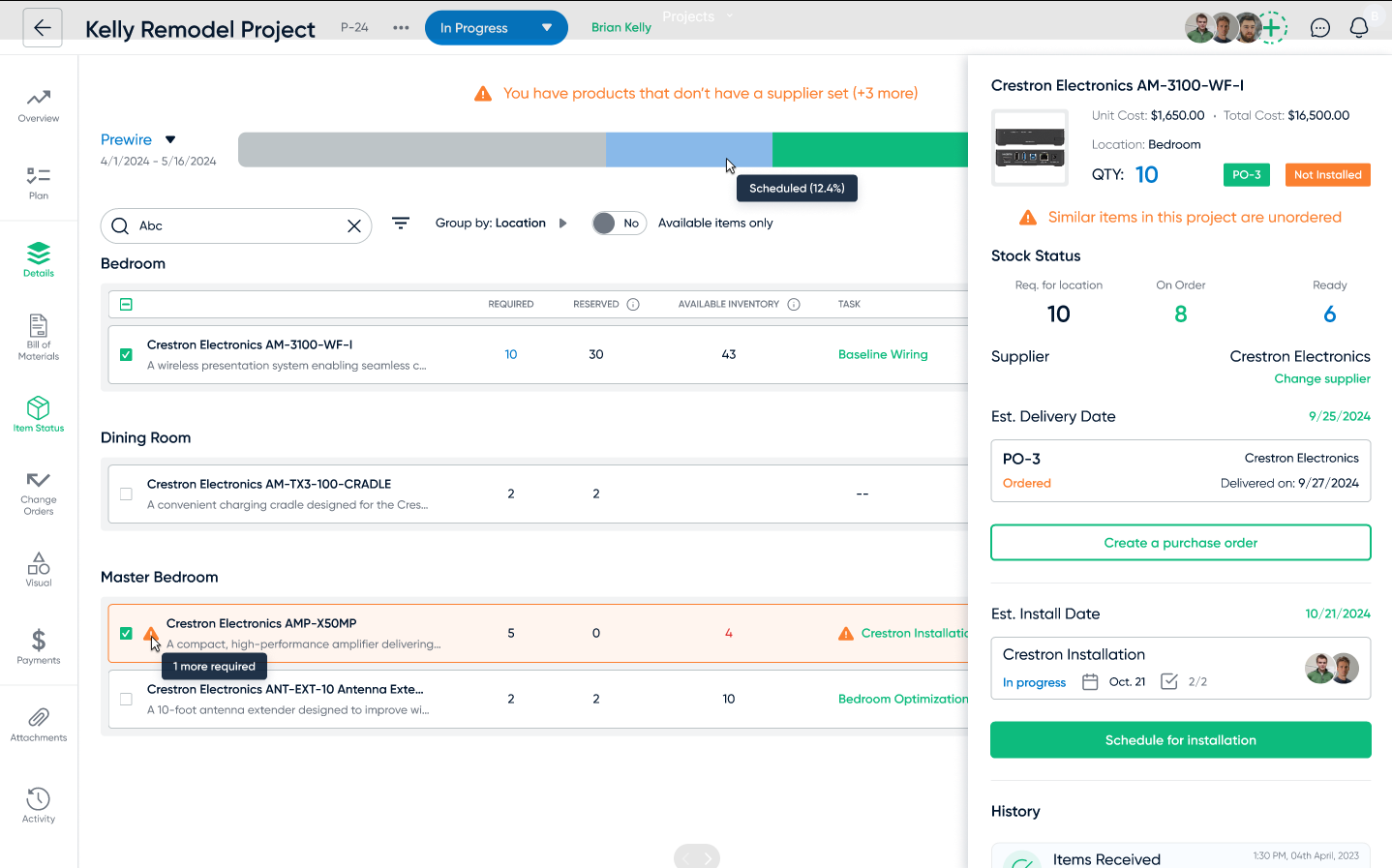This screenshot has width=1392, height=868.
Task: Toggle the Available items only switch
Action: click(619, 224)
